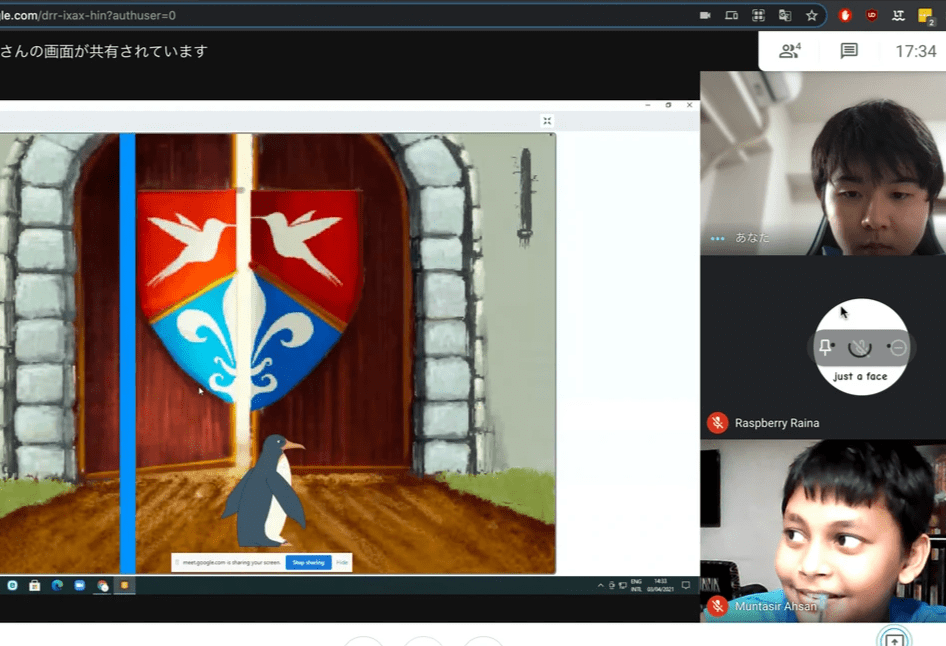Open the yellow extension with badge 2
Screen dimensions: 946x646
click(x=925, y=16)
